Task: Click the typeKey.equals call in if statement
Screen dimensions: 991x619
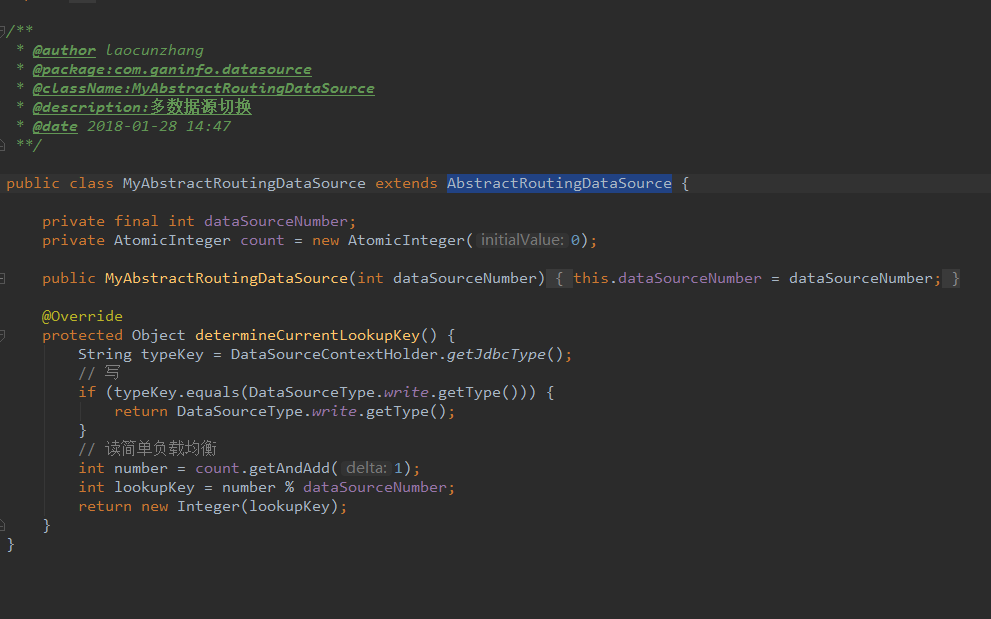Action: (x=176, y=392)
